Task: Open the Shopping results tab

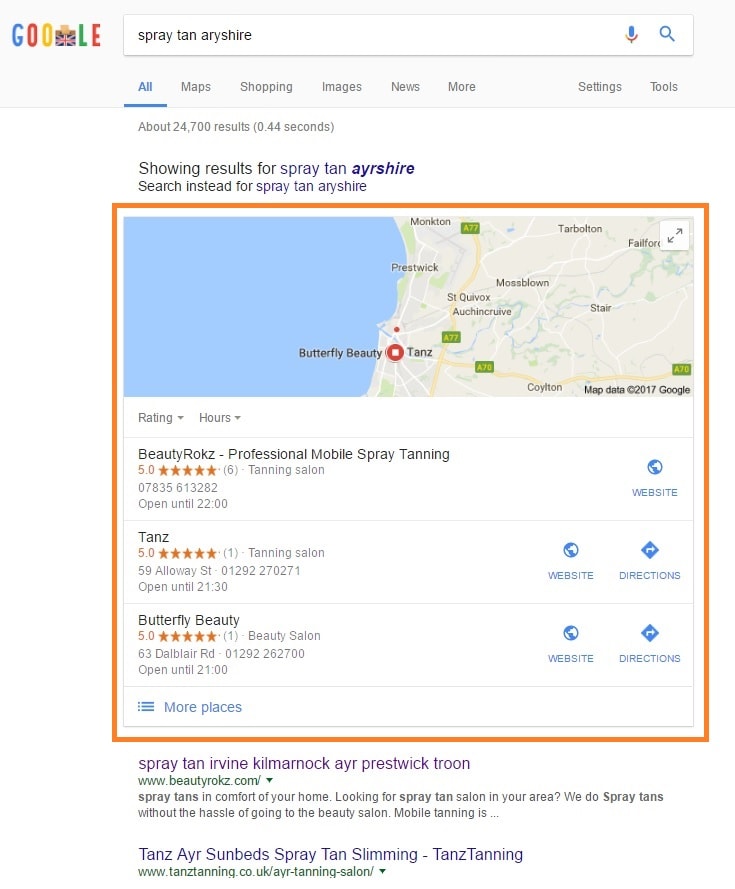Action: [x=266, y=87]
